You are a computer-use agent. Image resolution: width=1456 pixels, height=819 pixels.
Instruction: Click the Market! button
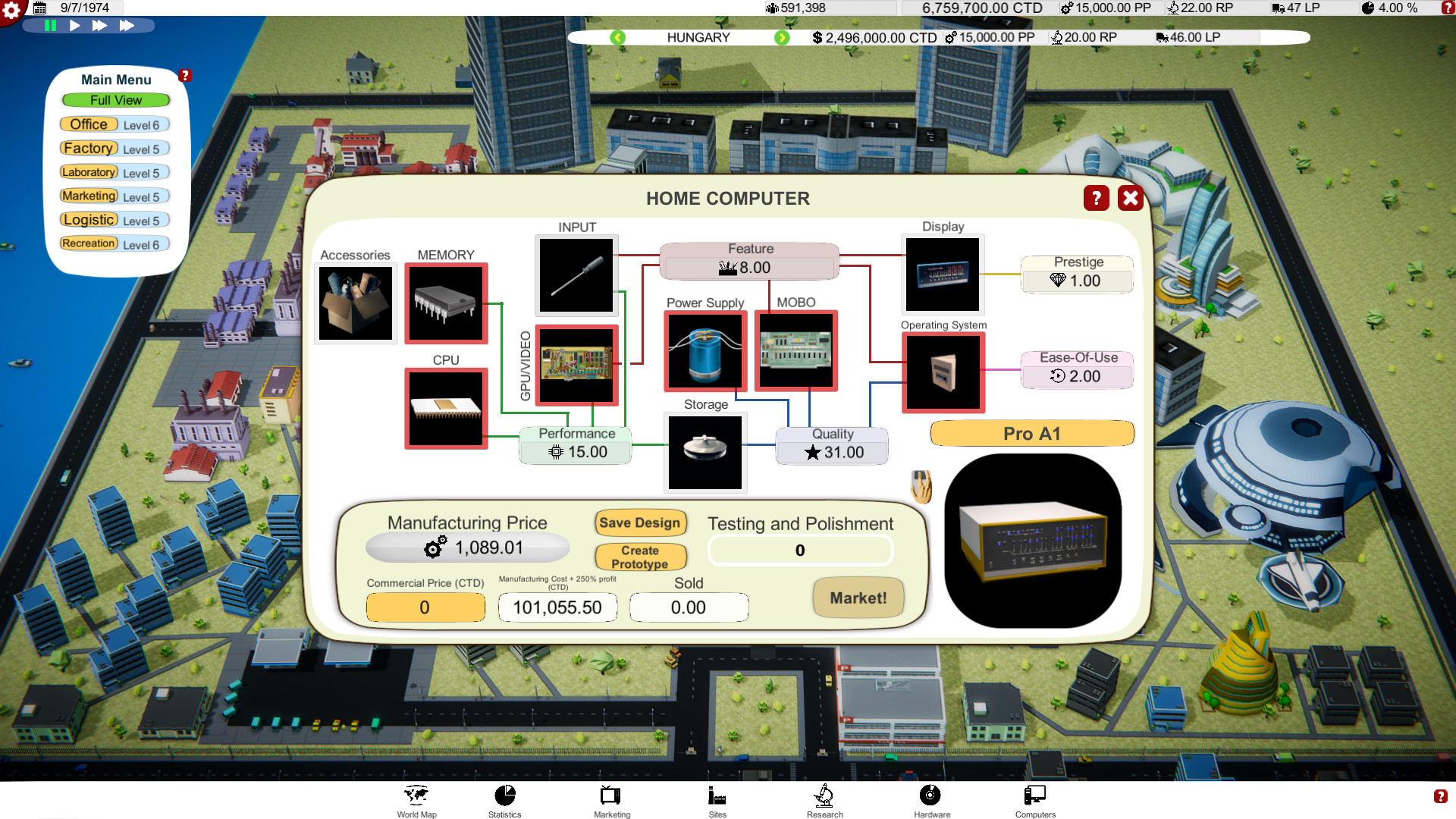pos(857,597)
